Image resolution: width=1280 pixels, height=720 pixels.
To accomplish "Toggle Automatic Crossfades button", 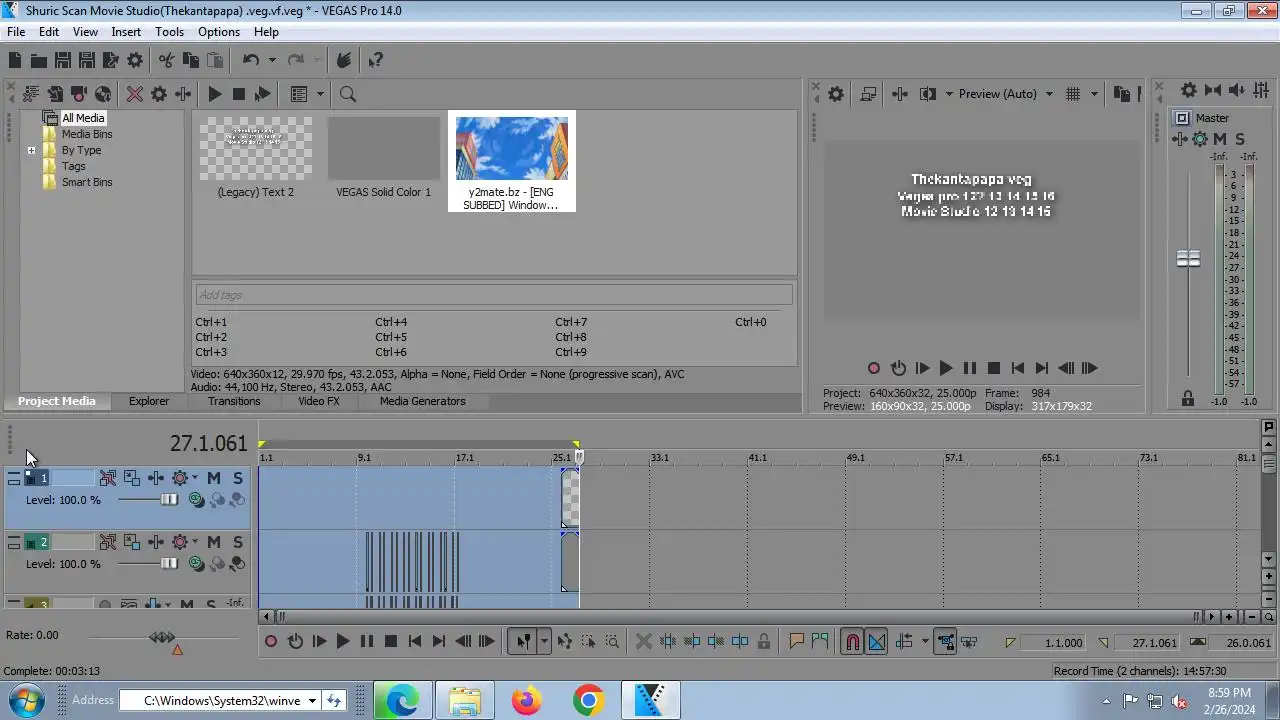I will (877, 642).
